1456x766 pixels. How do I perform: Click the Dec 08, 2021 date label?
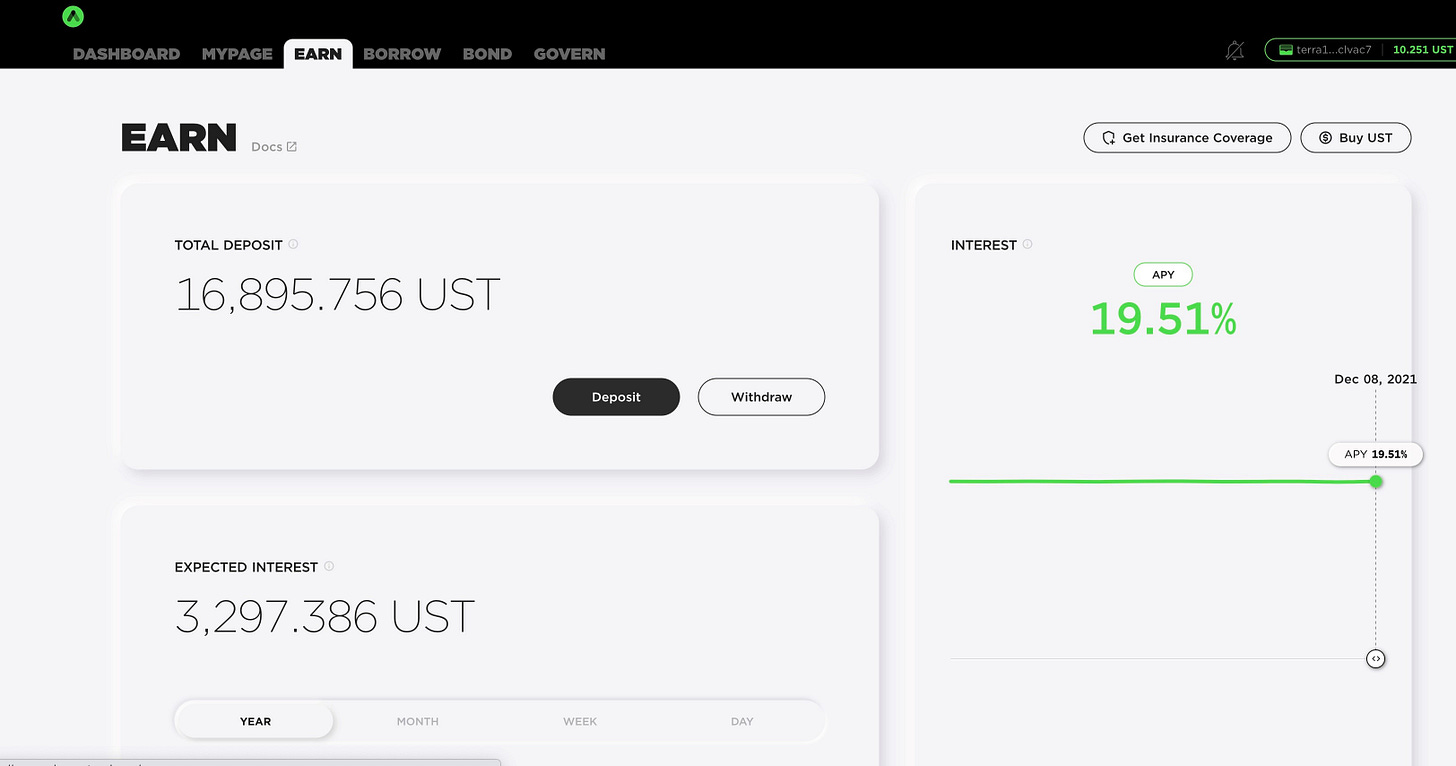(x=1375, y=379)
